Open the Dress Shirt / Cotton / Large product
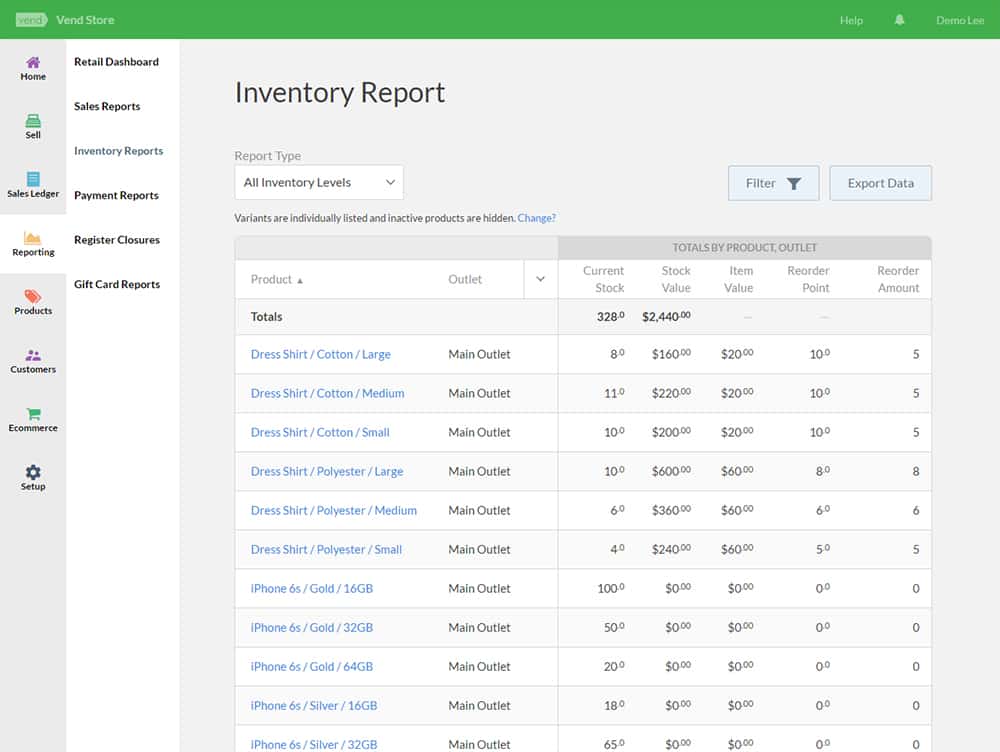Screen dimensions: 1000x752 [320, 354]
